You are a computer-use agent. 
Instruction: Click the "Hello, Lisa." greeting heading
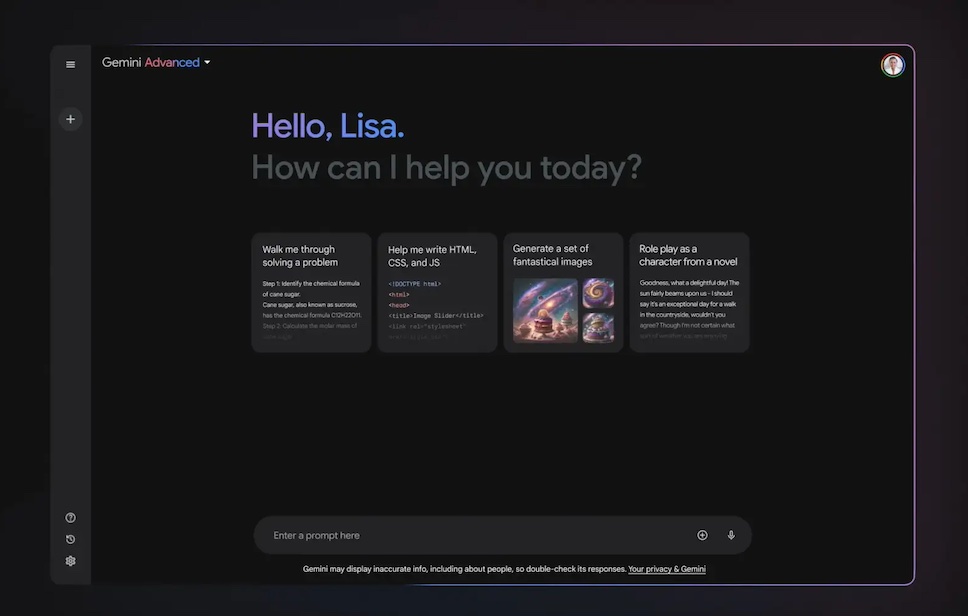(328, 126)
